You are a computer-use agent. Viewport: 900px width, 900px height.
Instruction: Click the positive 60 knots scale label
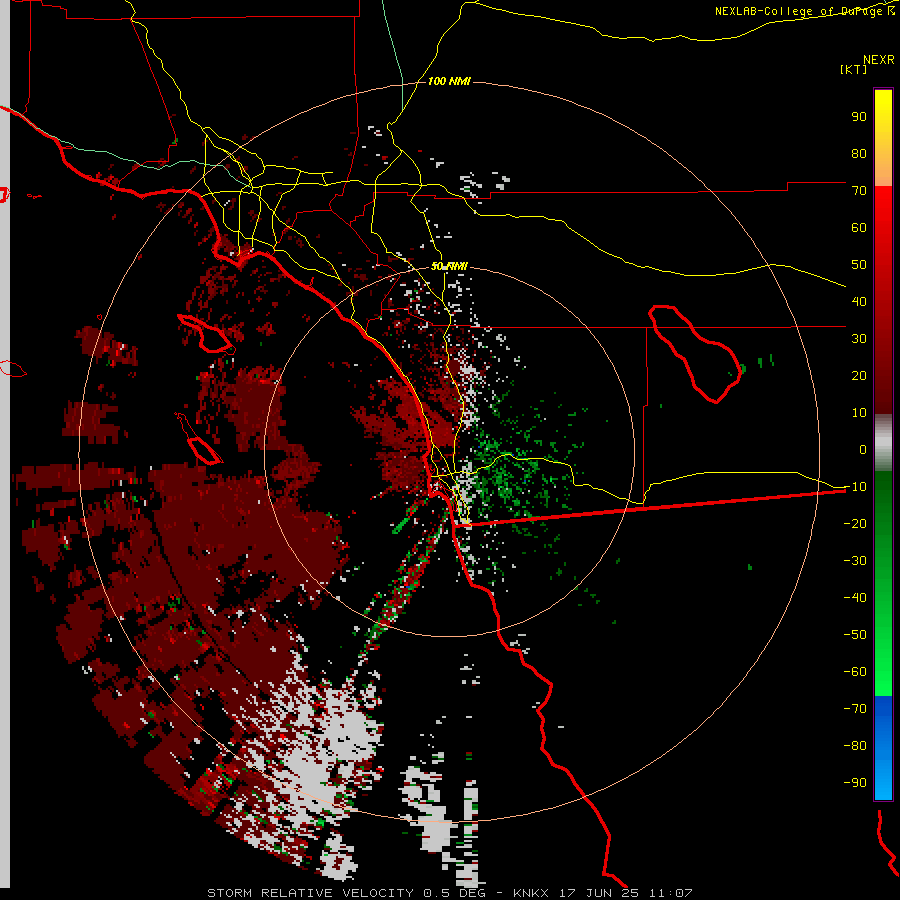859,227
